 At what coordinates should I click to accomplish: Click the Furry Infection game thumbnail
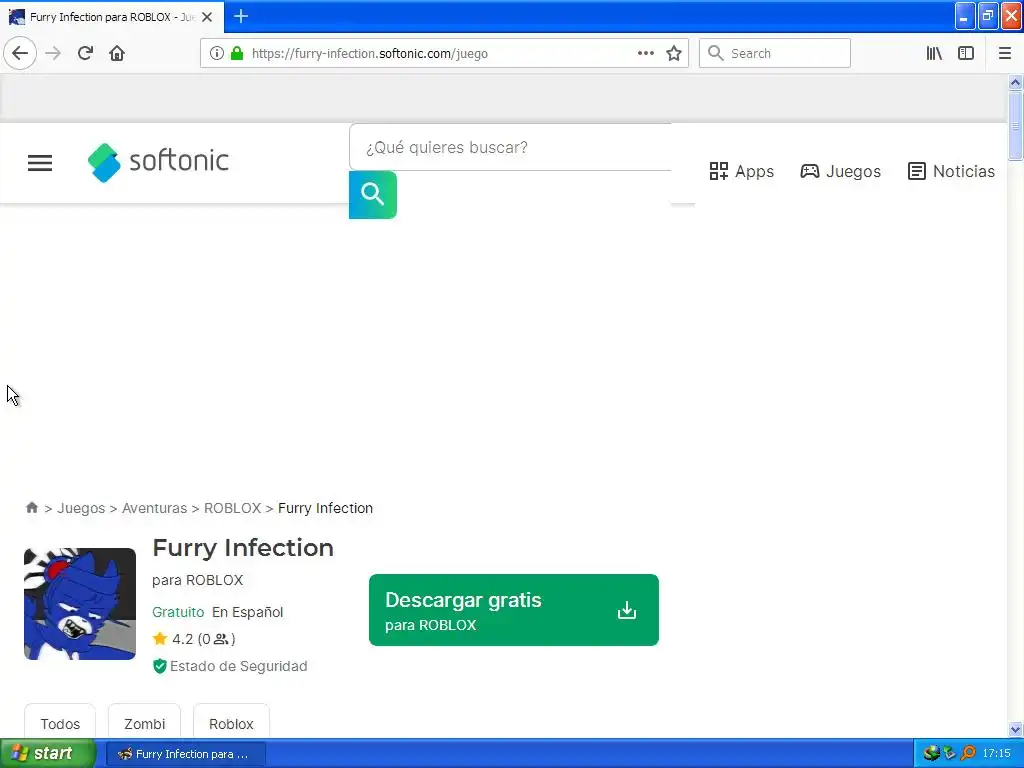(80, 603)
